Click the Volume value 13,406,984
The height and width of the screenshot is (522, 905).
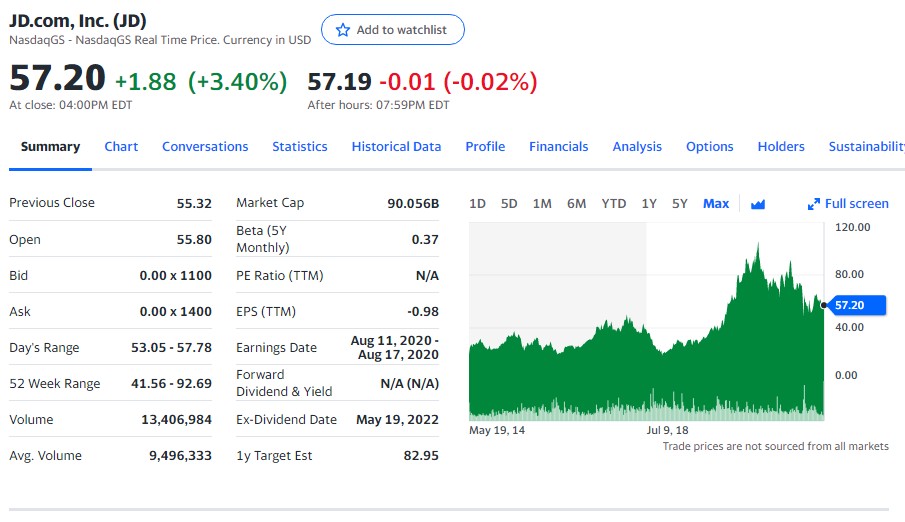(x=177, y=420)
